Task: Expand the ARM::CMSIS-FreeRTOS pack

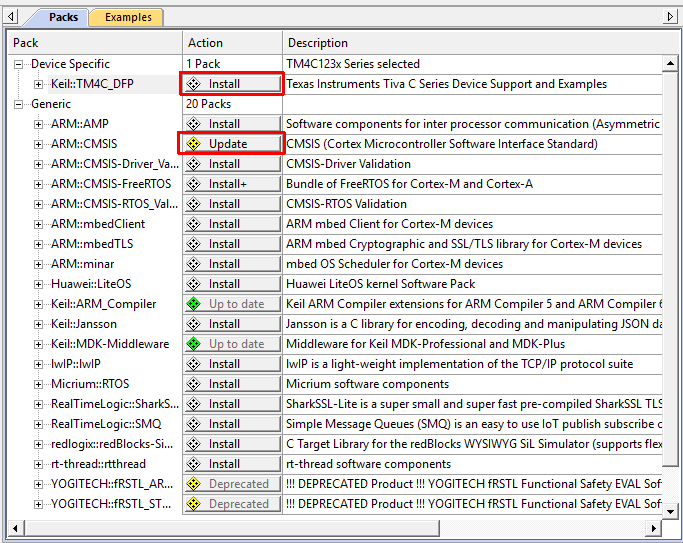Action: [x=38, y=184]
